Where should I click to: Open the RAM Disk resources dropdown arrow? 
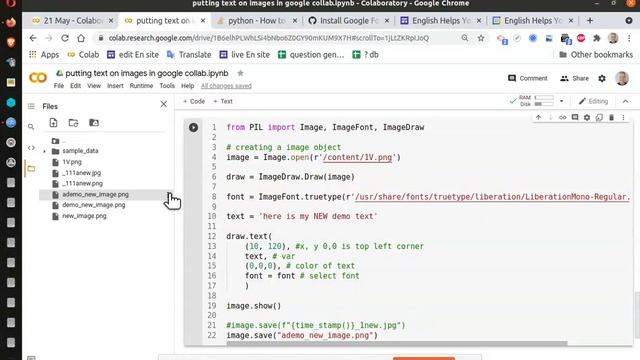click(562, 101)
